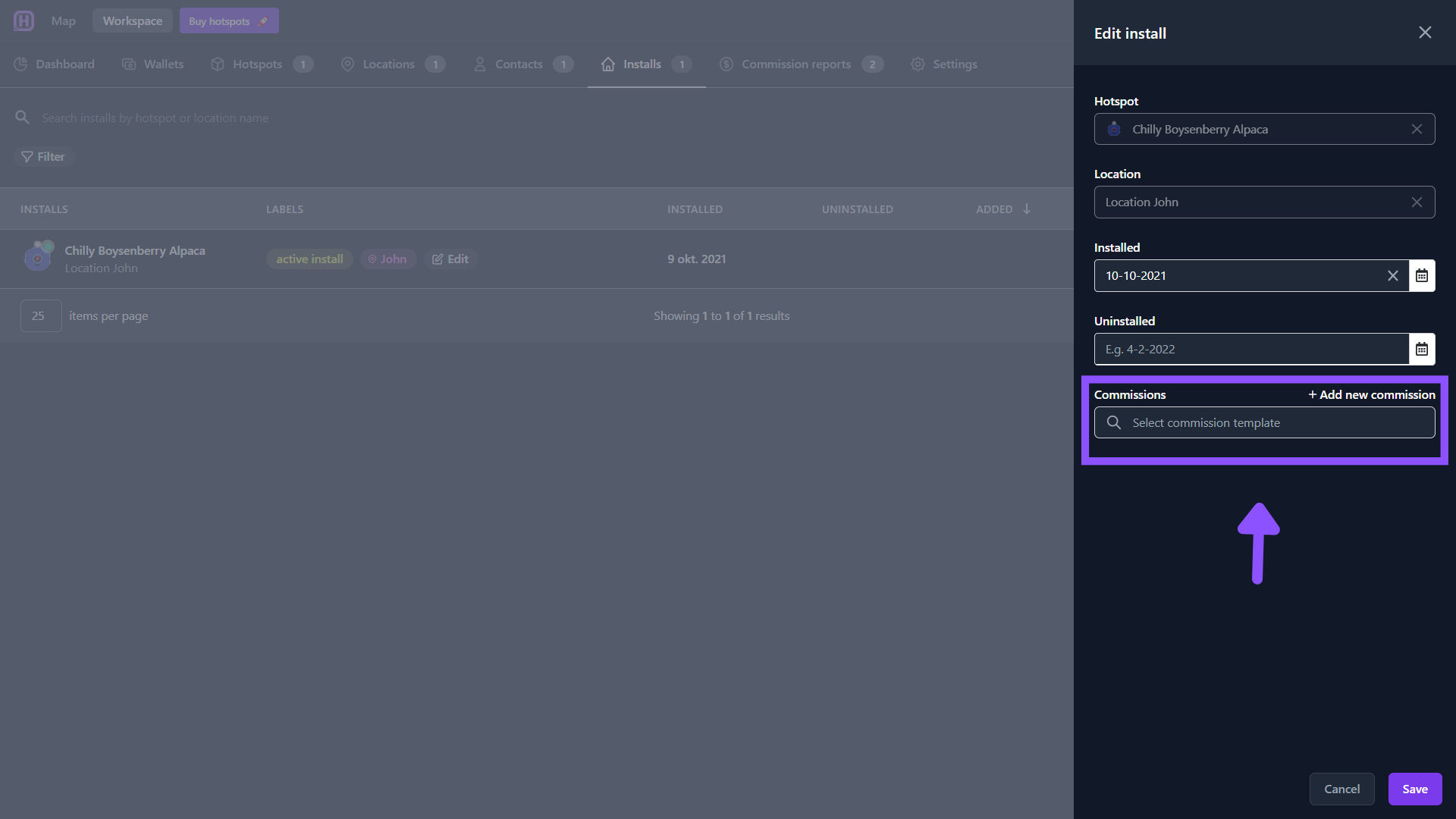The height and width of the screenshot is (819, 1456).
Task: Open the Settings tab
Action: 944,64
